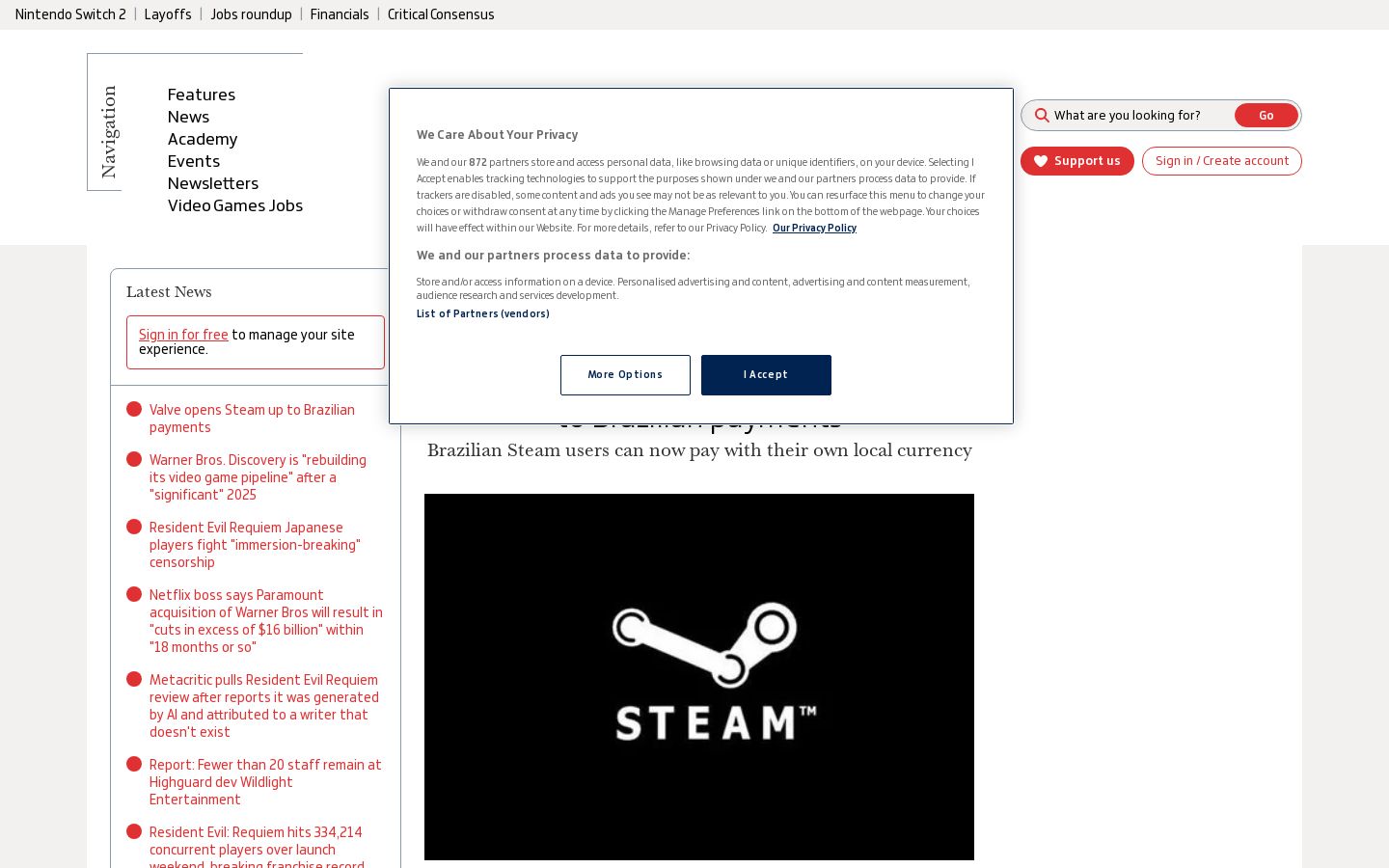Click Sign in / Create account
Viewport: 1389px width, 868px height.
click(x=1222, y=161)
